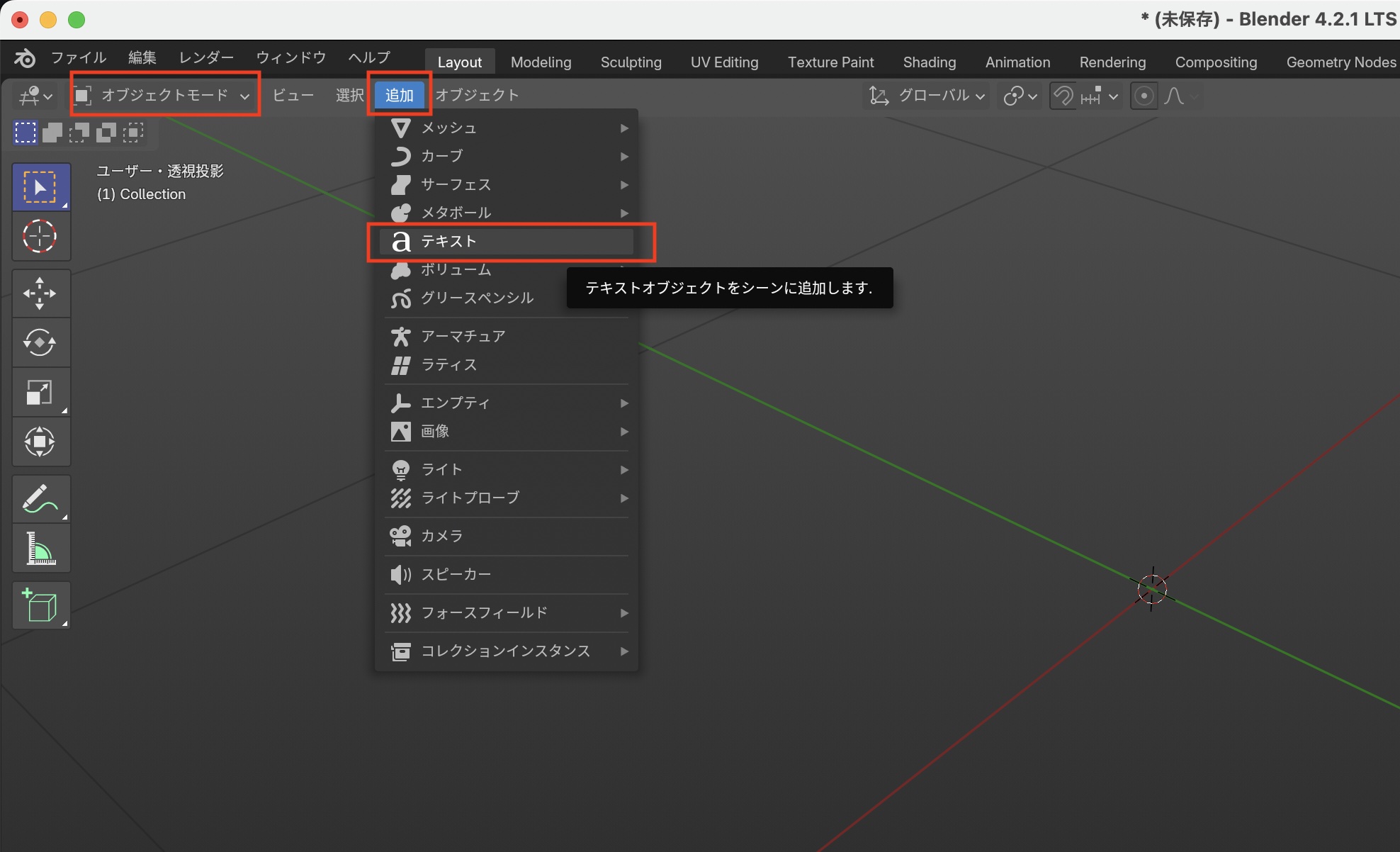Open the オブジェクトモード dropdown

click(164, 94)
